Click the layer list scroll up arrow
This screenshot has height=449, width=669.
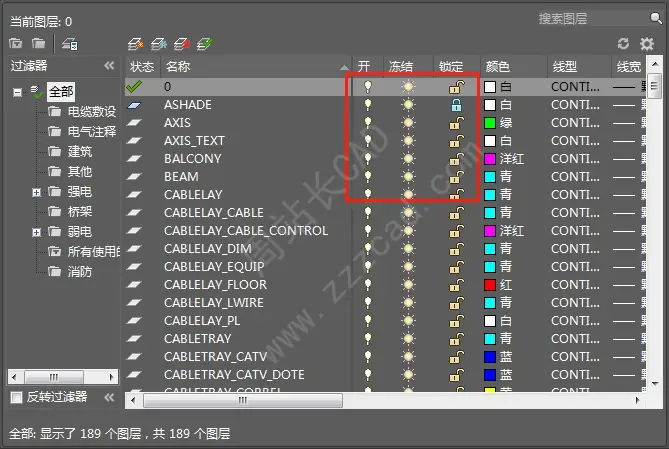(x=655, y=64)
